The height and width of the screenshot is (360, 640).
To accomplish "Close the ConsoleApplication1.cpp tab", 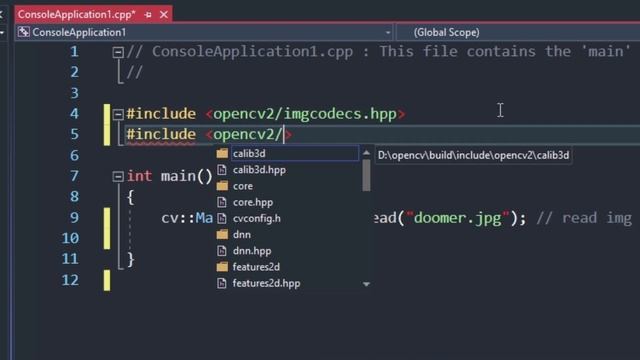I will [x=164, y=15].
